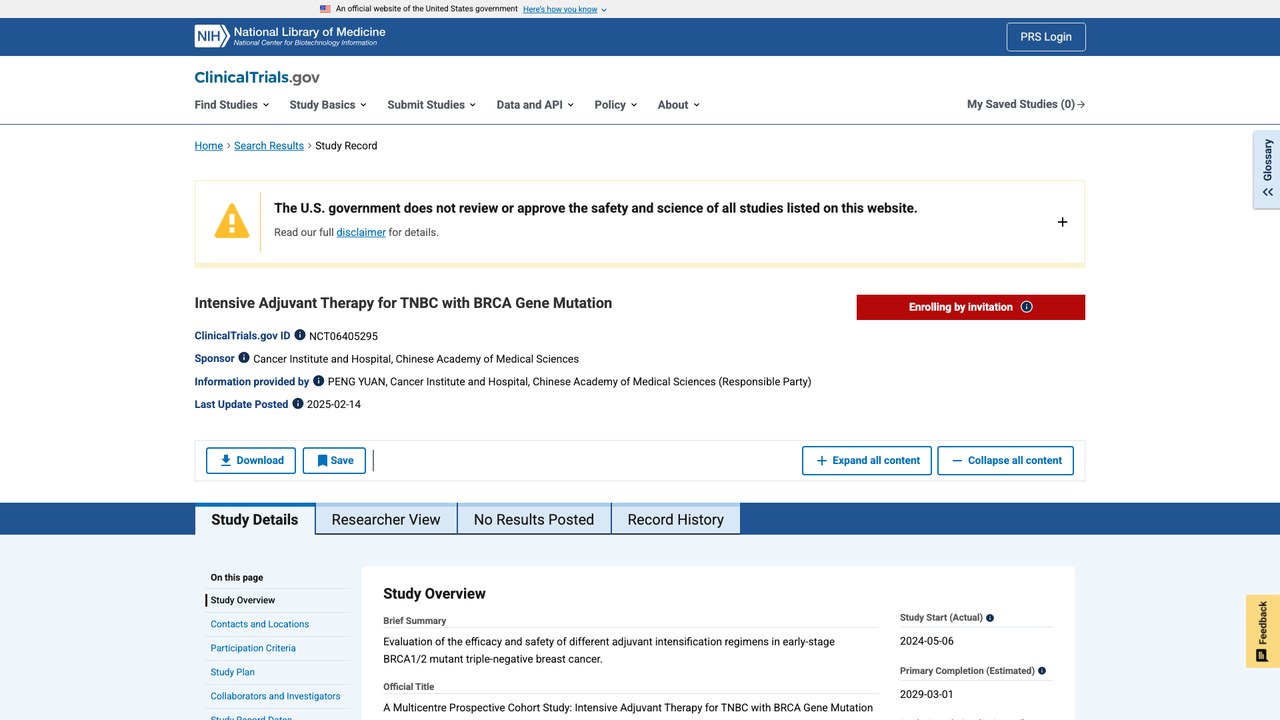Open the full disclaimer link
Image resolution: width=1280 pixels, height=720 pixels.
pos(361,232)
